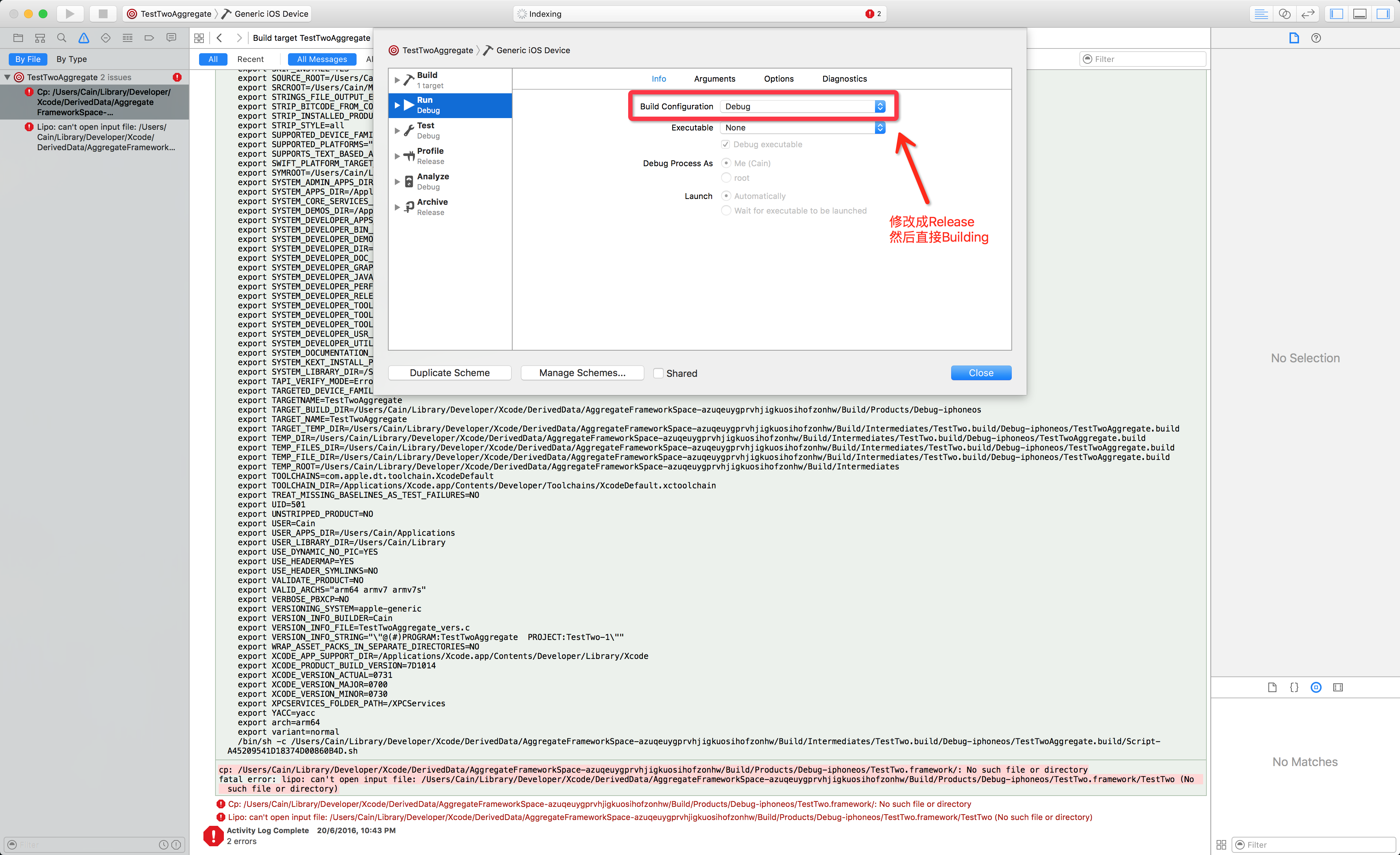The height and width of the screenshot is (855, 1400).
Task: Open the Report navigator speech-bubble icon
Action: 171,38
